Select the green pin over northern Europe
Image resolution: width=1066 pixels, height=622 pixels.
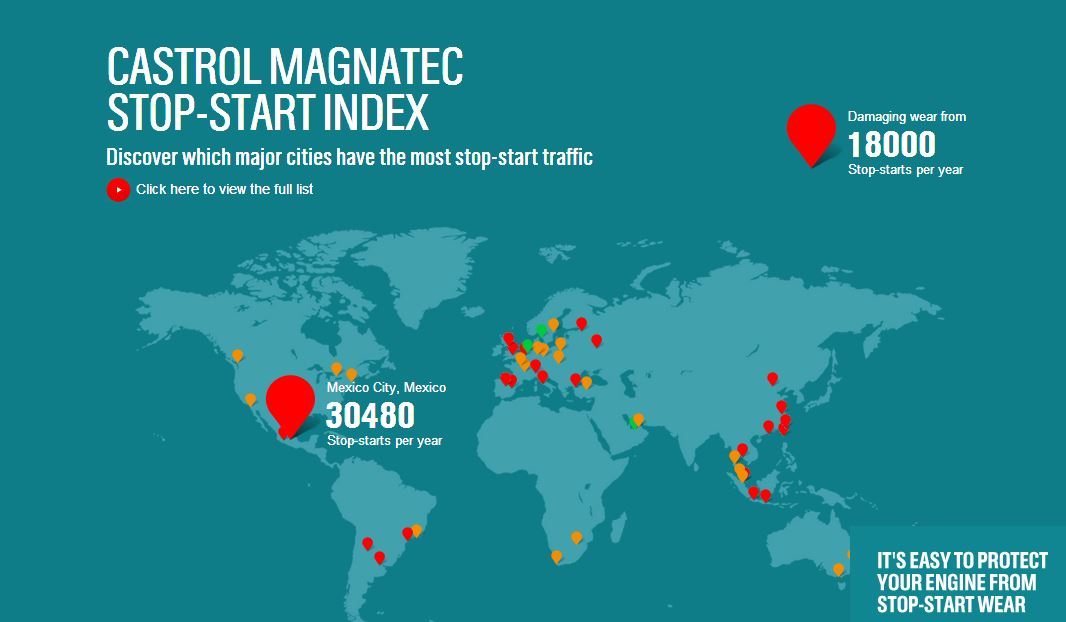541,328
